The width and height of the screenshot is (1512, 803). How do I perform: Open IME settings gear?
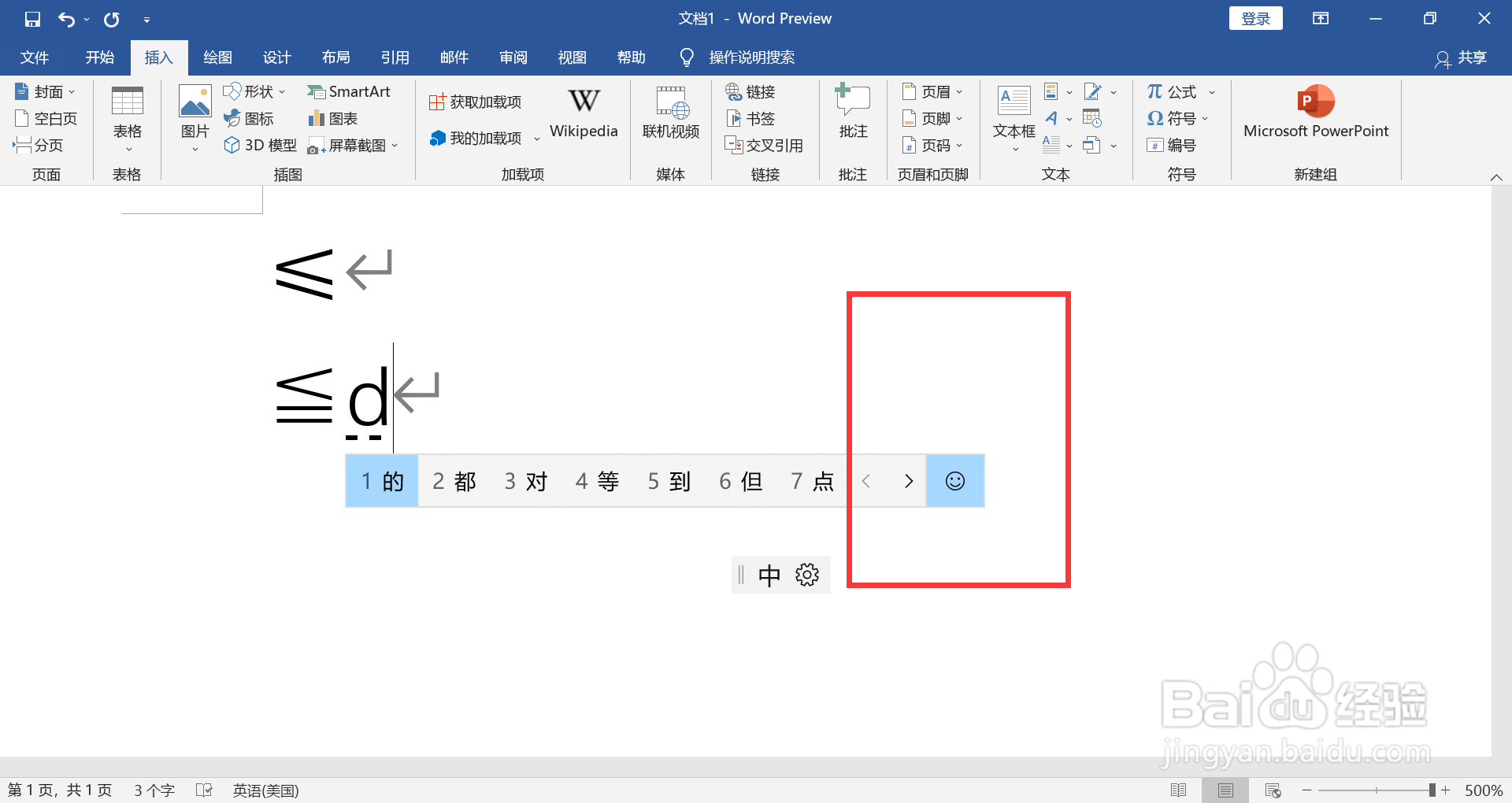807,575
